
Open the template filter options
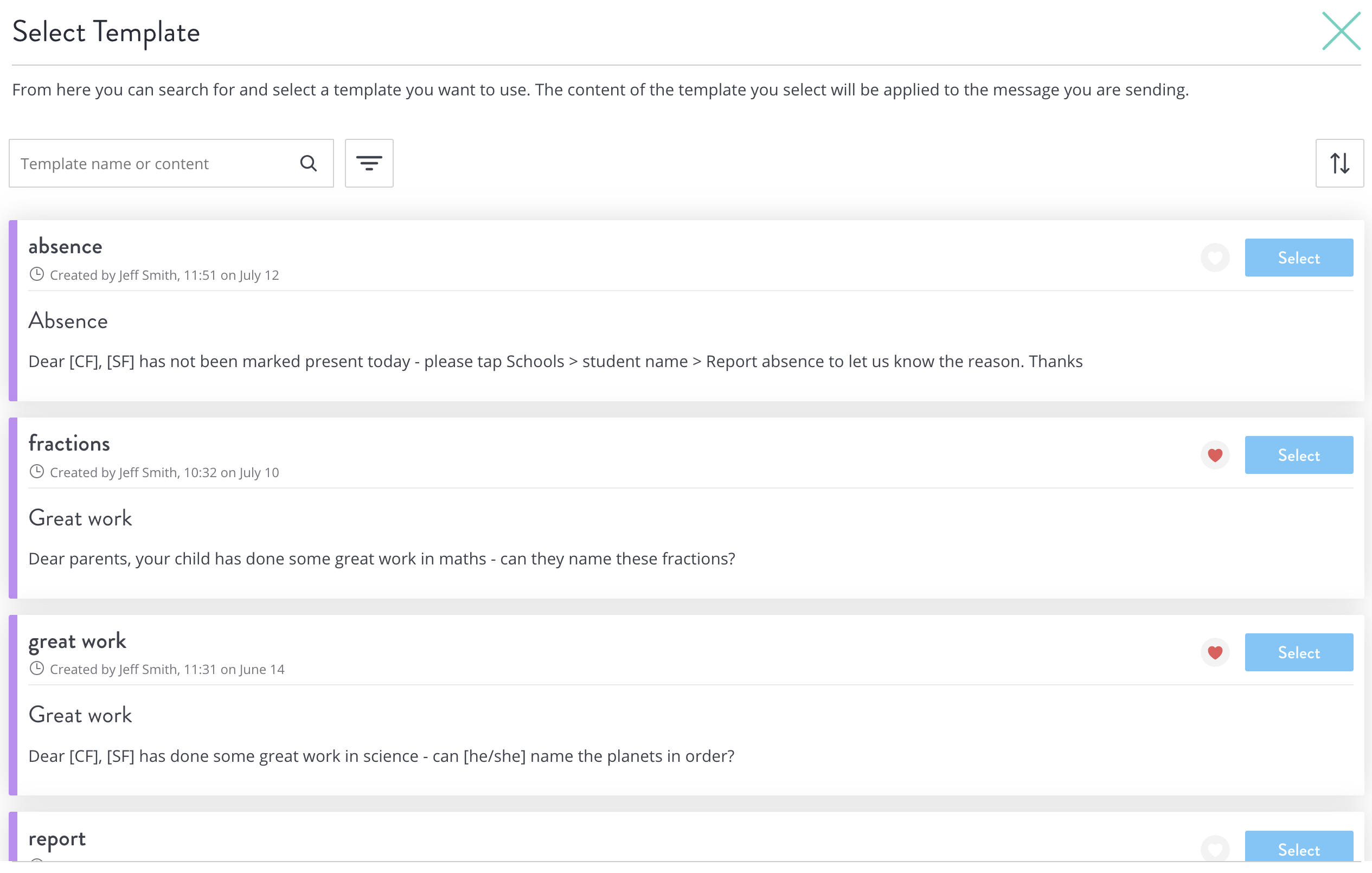(x=369, y=164)
